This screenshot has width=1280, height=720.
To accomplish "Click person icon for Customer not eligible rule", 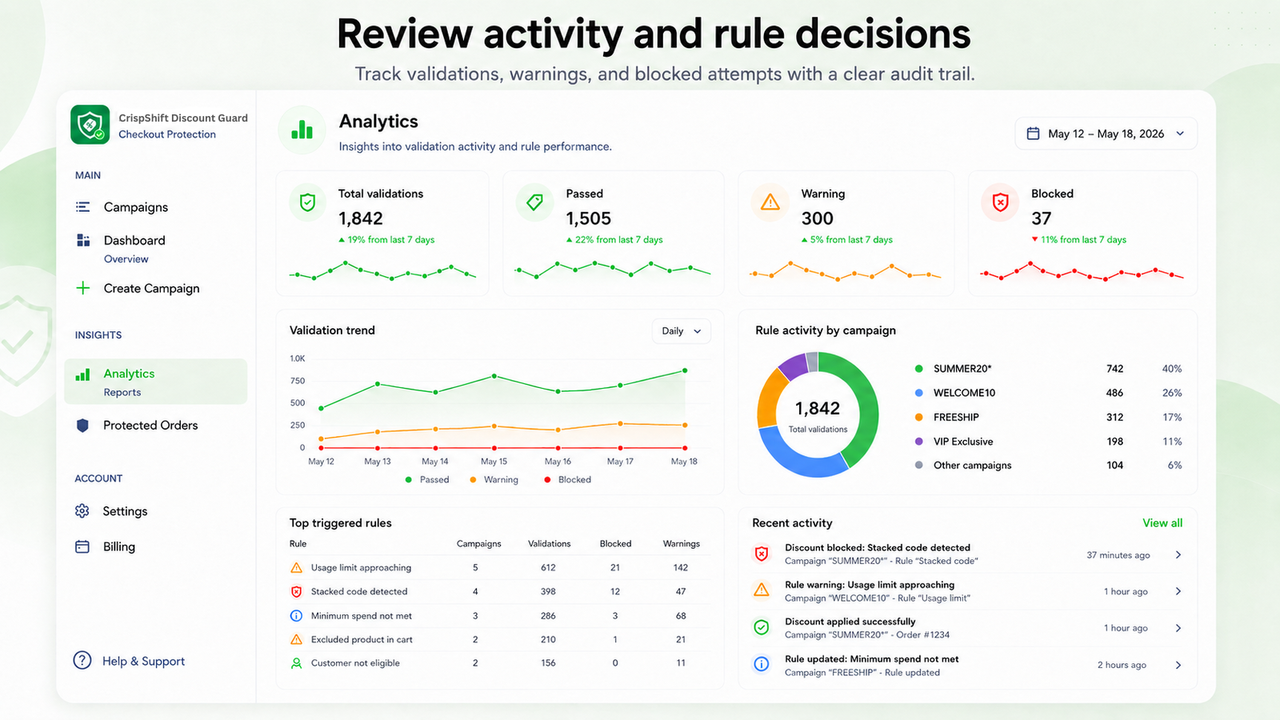I will pyautogui.click(x=296, y=663).
